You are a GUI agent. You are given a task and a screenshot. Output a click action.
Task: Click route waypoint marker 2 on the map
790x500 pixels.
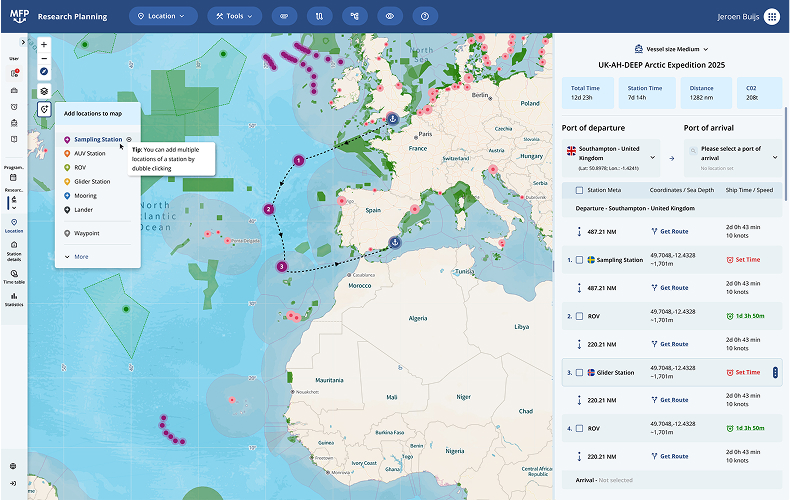point(268,209)
